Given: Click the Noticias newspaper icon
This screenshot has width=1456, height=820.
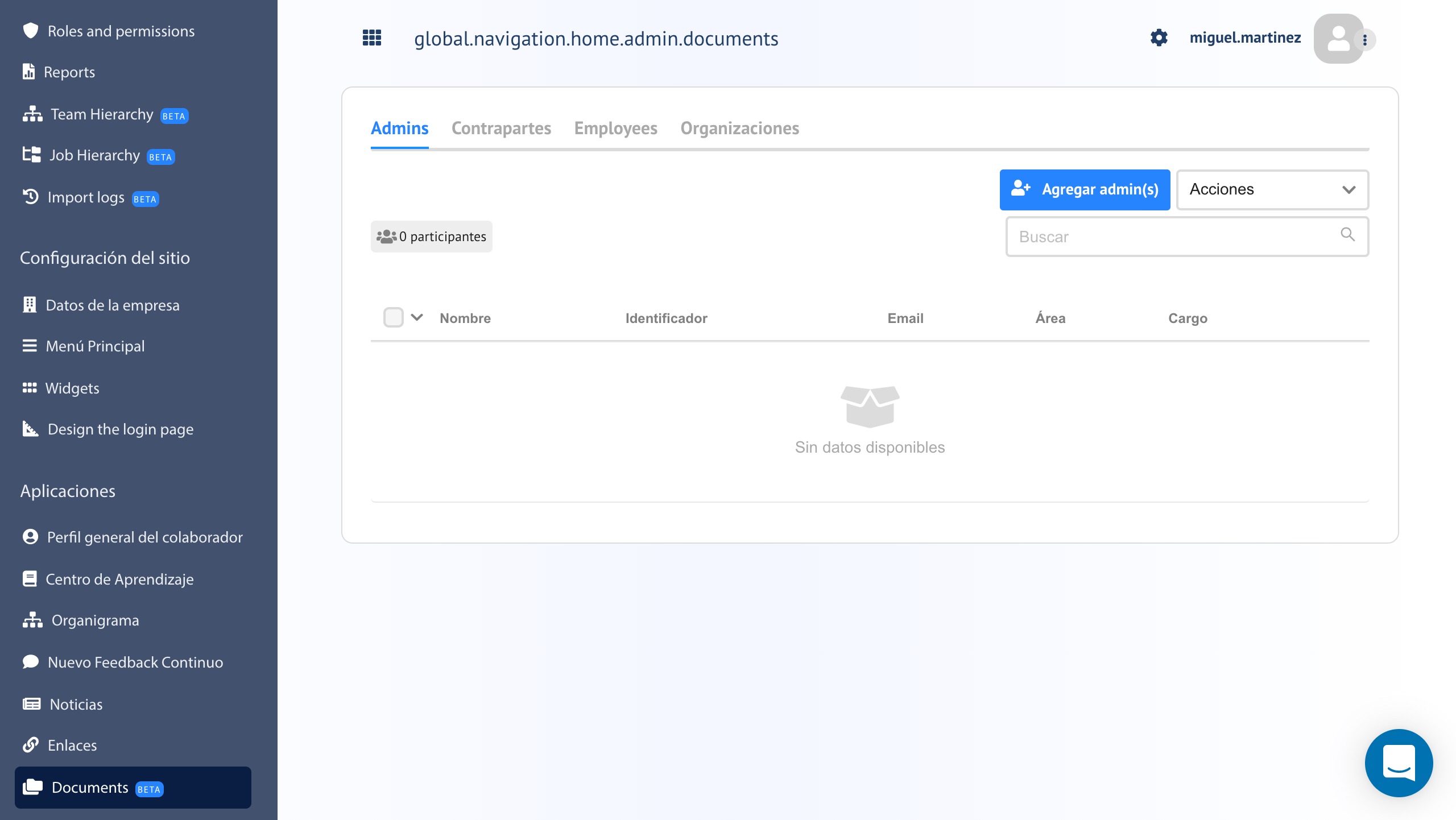Looking at the screenshot, I should [32, 704].
